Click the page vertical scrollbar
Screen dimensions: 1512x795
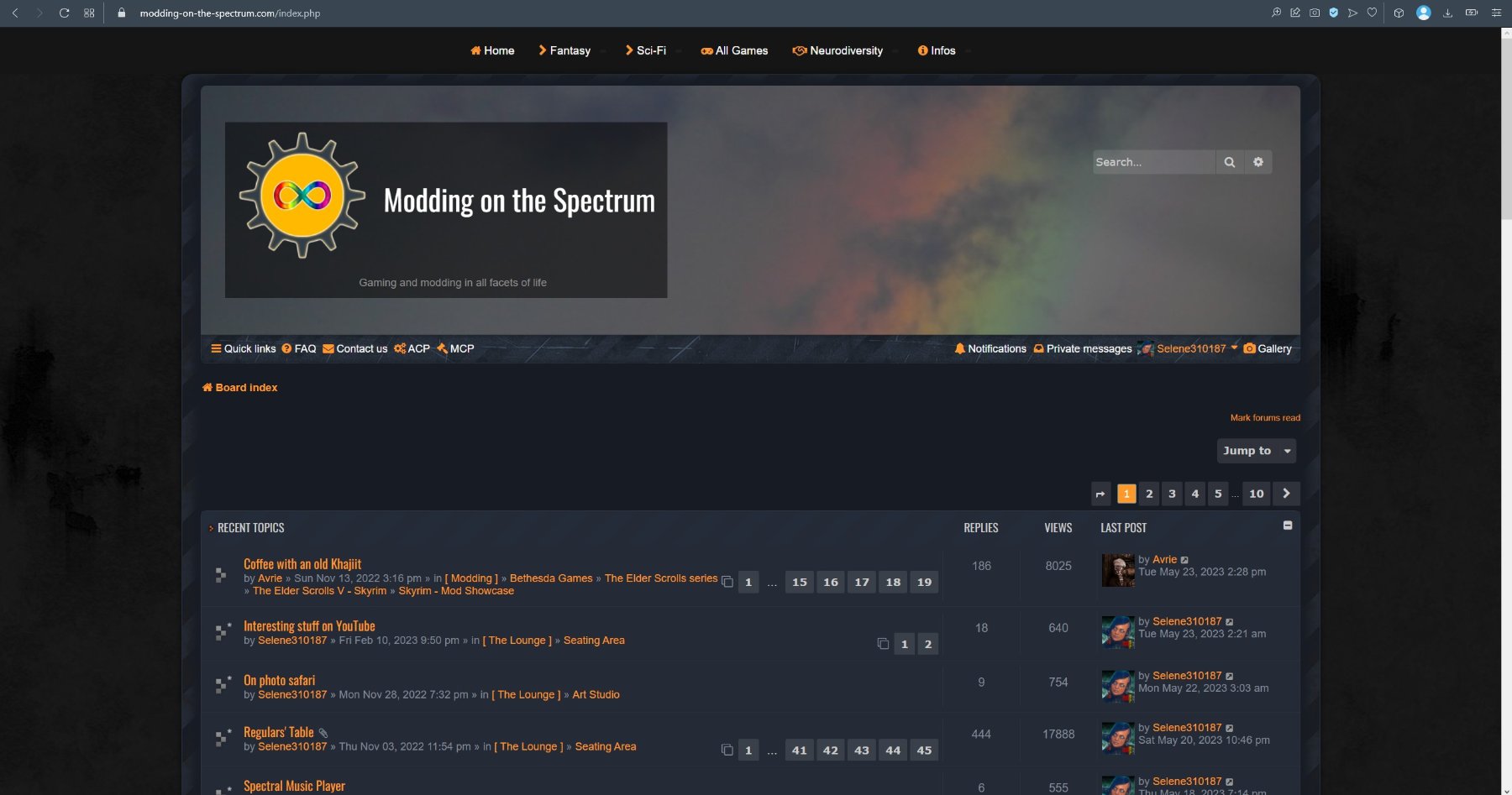pyautogui.click(x=1505, y=420)
